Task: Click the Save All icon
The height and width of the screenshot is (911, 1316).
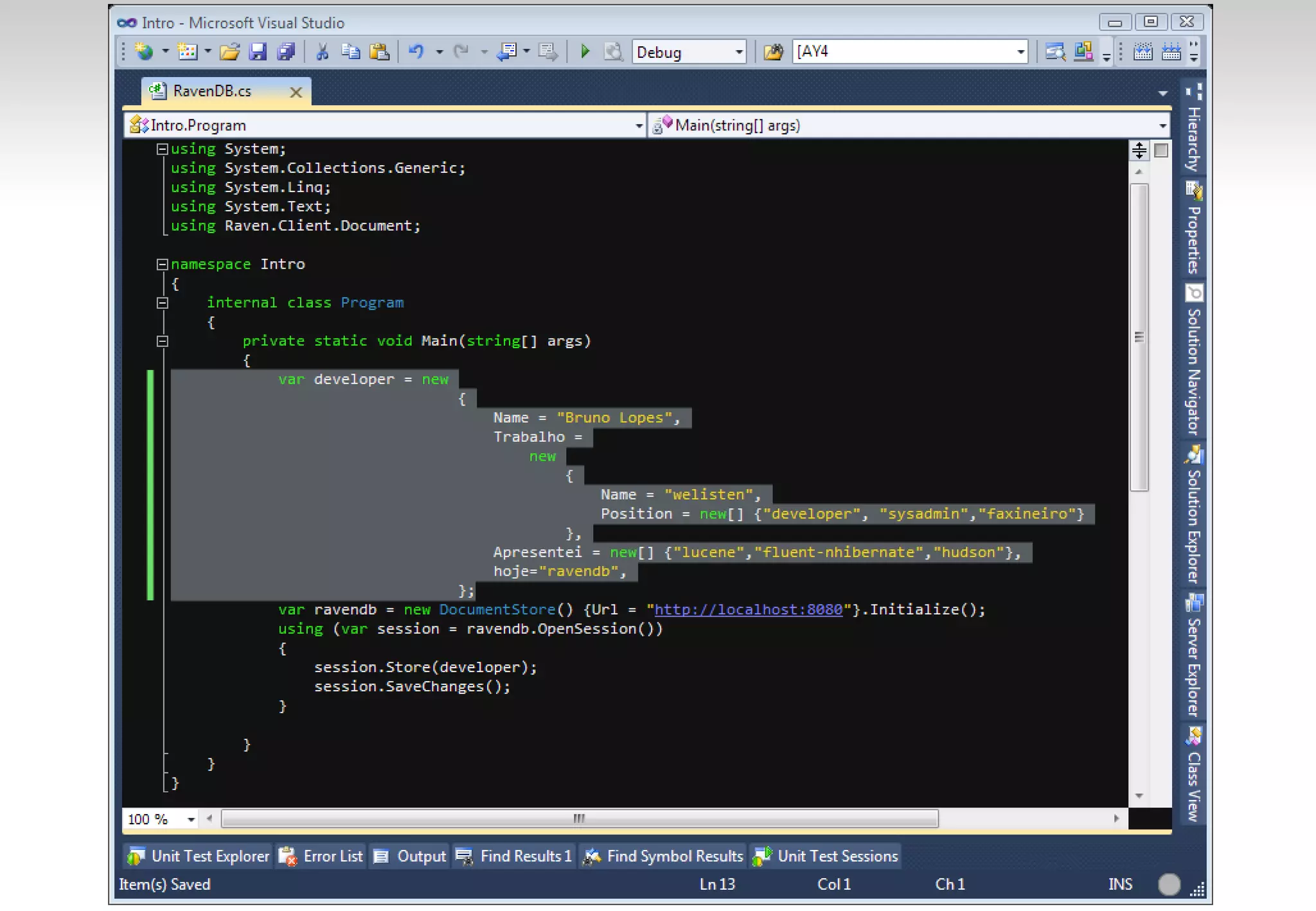Action: point(286,51)
